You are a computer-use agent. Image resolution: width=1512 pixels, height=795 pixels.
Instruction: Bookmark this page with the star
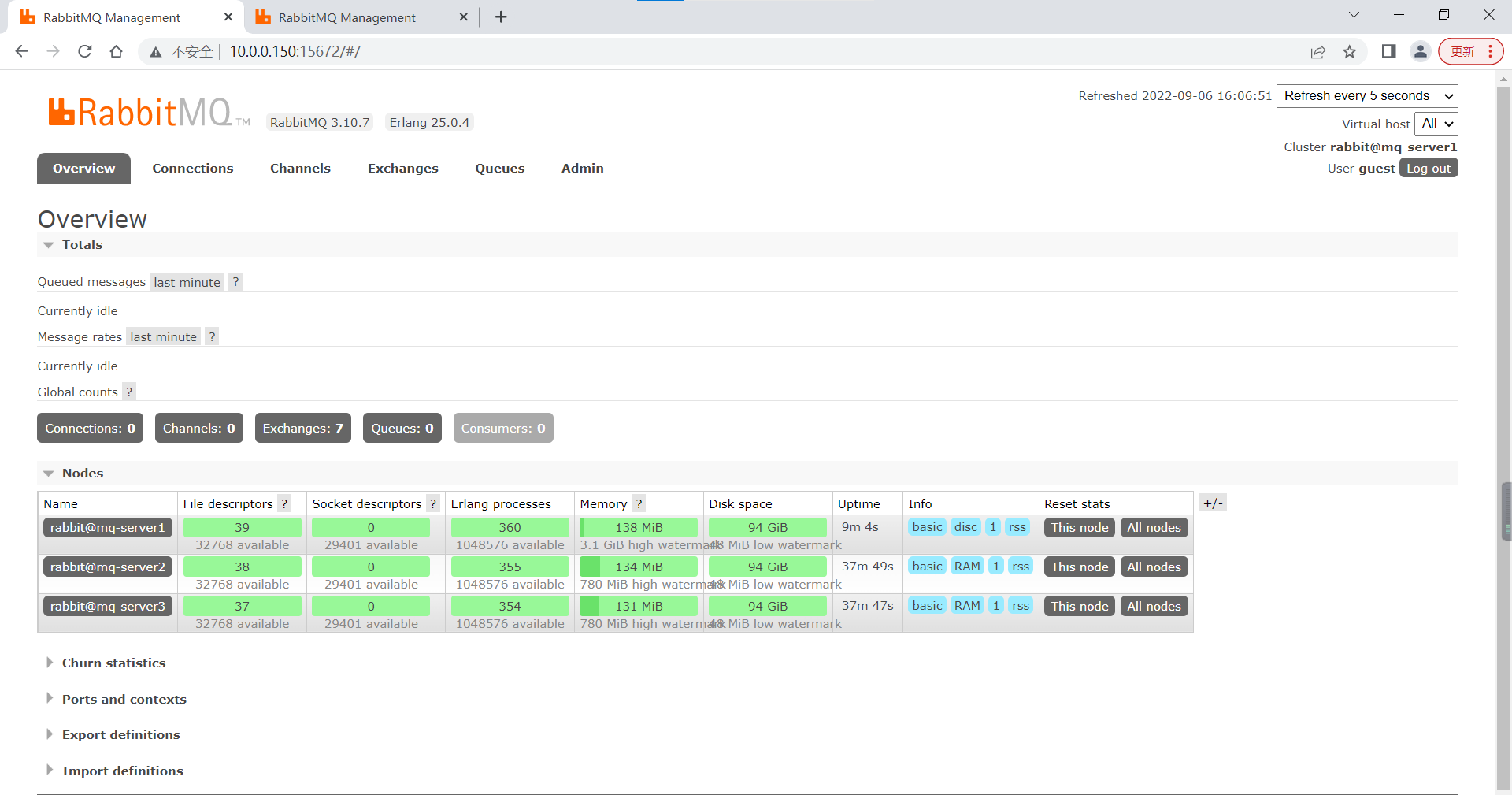(1350, 51)
